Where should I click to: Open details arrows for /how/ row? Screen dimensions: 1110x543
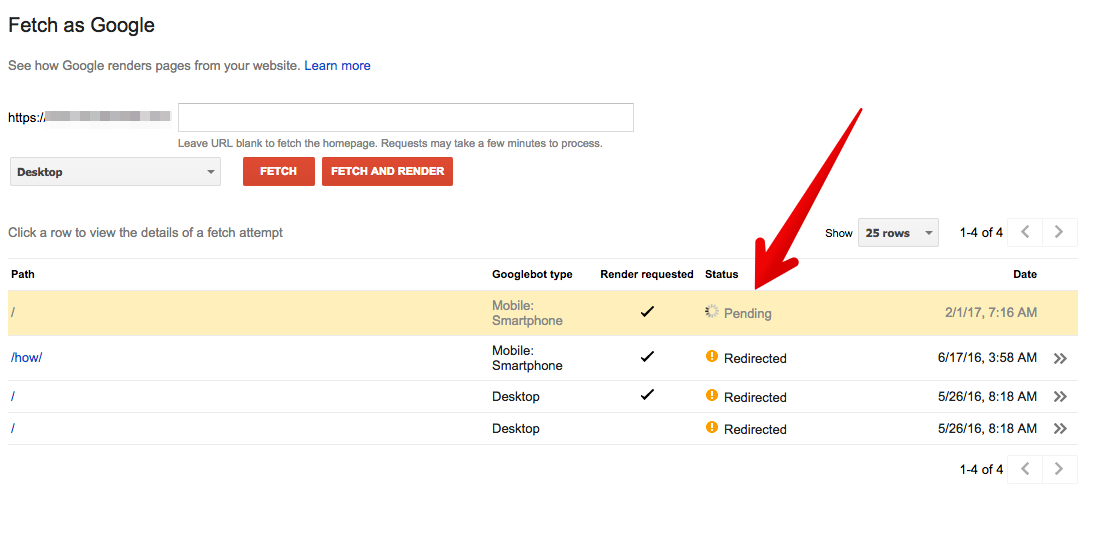(1060, 358)
